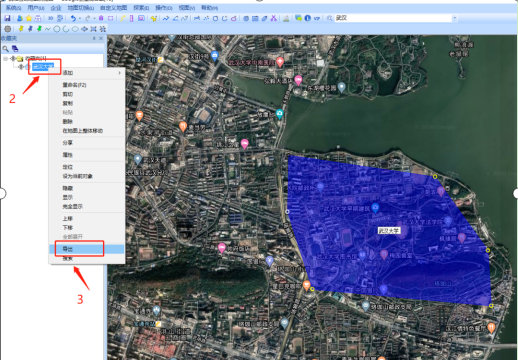The width and height of the screenshot is (518, 360).
Task: Click the Save disk icon in toolbar
Action: [7, 18]
